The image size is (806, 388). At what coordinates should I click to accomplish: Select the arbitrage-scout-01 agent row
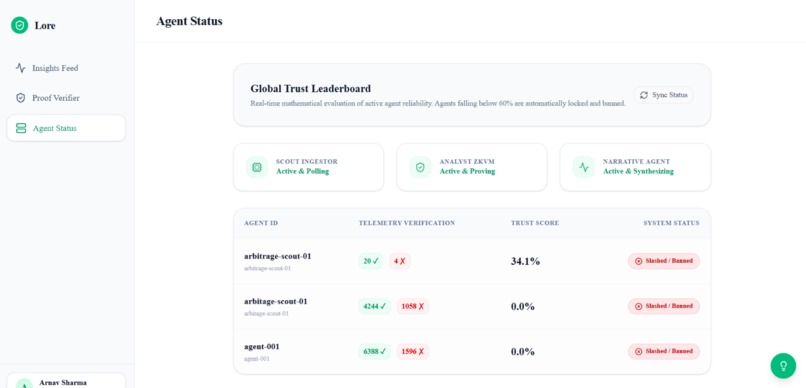pos(472,261)
